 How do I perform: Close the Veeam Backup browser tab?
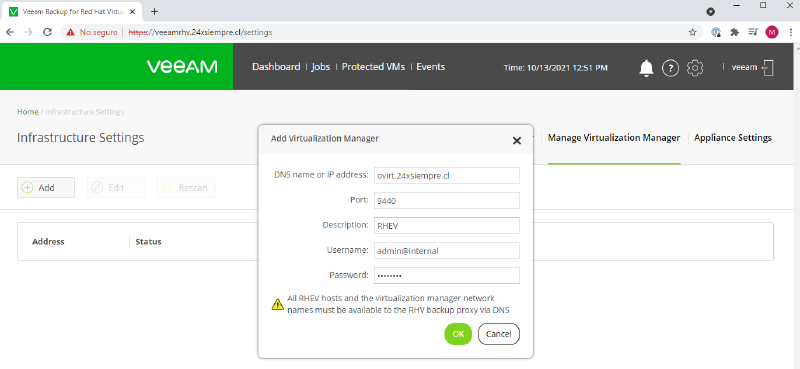click(133, 11)
